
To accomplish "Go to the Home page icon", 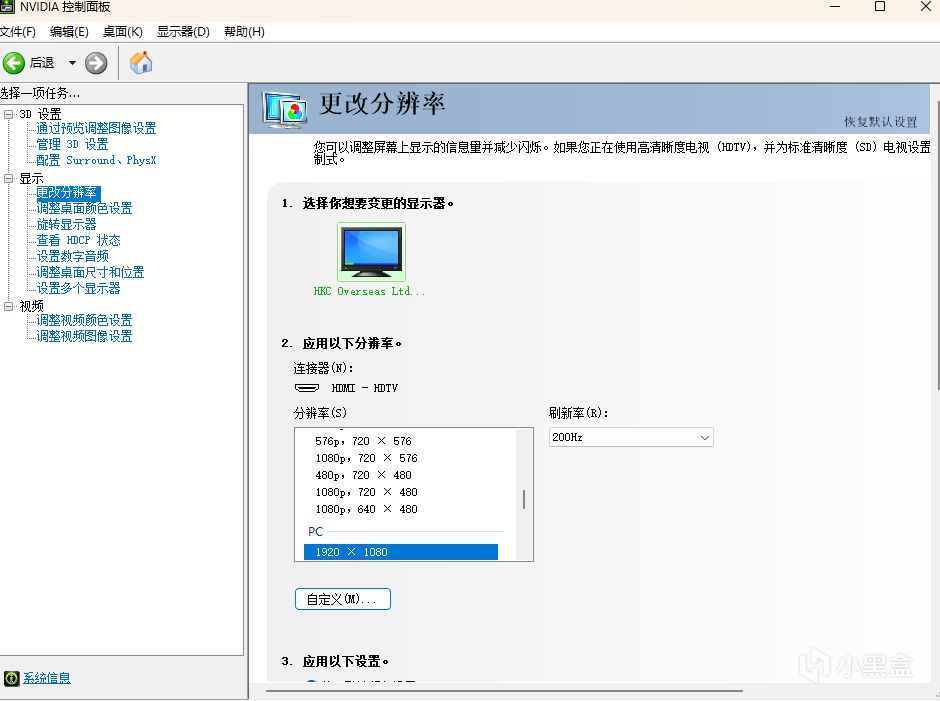I will (x=141, y=62).
